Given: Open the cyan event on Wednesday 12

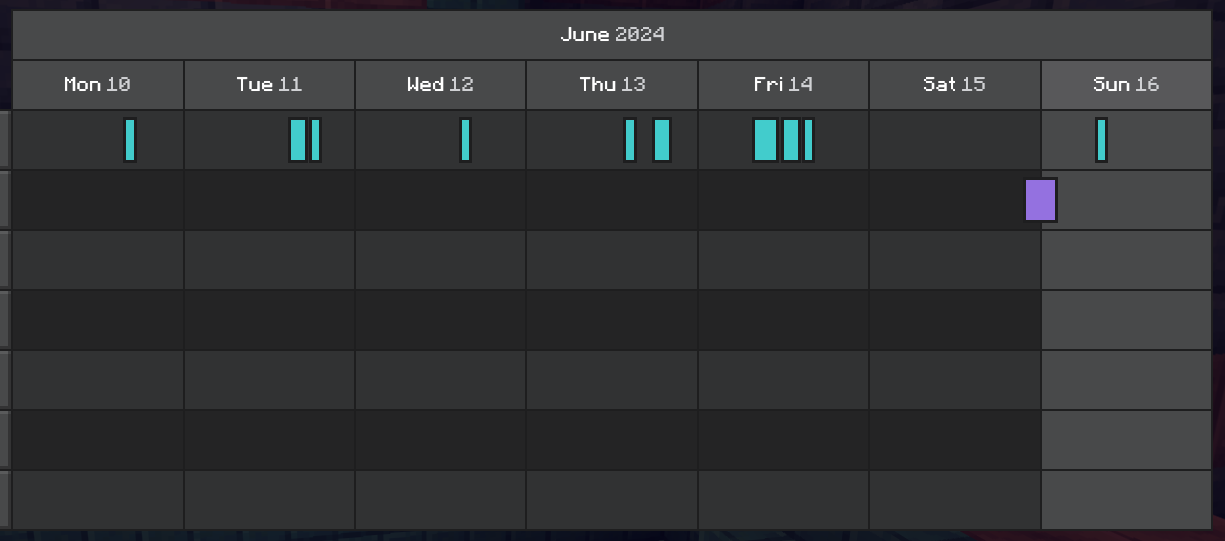Looking at the screenshot, I should [465, 140].
